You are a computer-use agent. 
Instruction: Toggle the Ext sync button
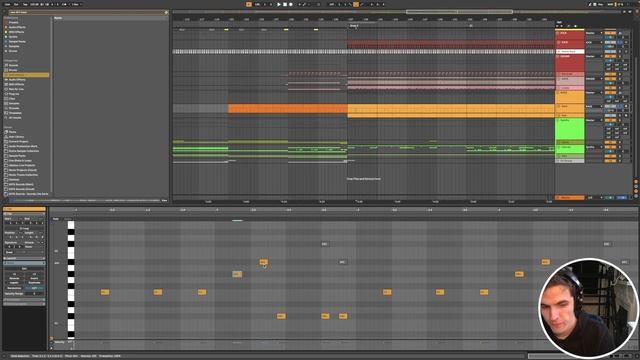[16, 4]
